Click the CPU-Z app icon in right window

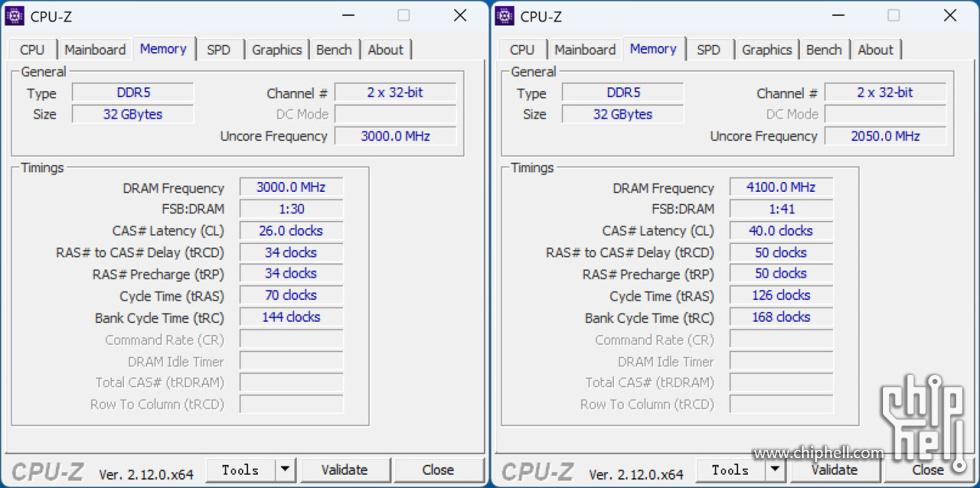505,16
